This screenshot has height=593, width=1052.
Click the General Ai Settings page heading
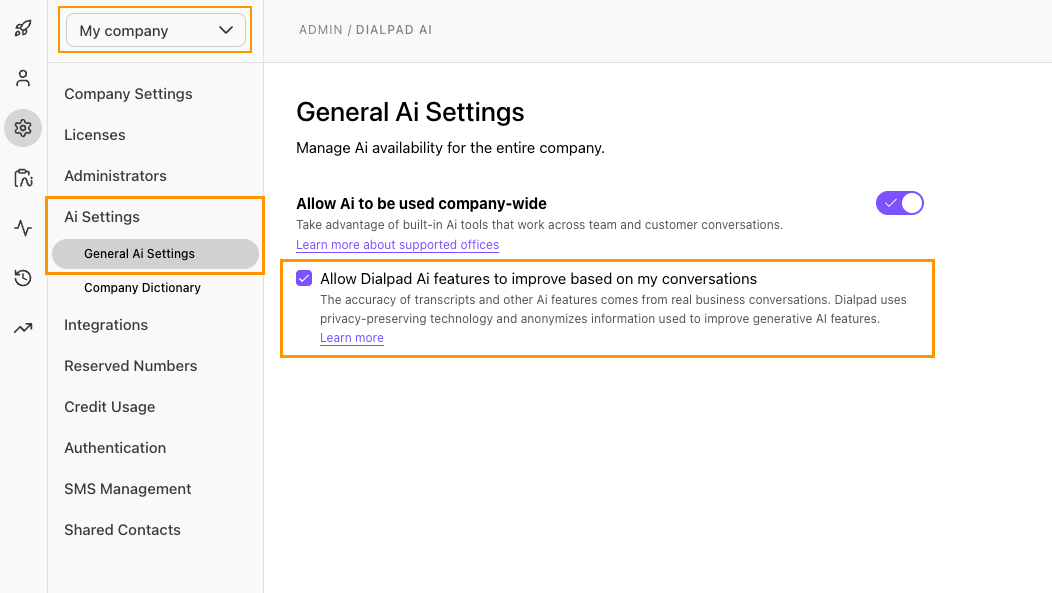[410, 112]
